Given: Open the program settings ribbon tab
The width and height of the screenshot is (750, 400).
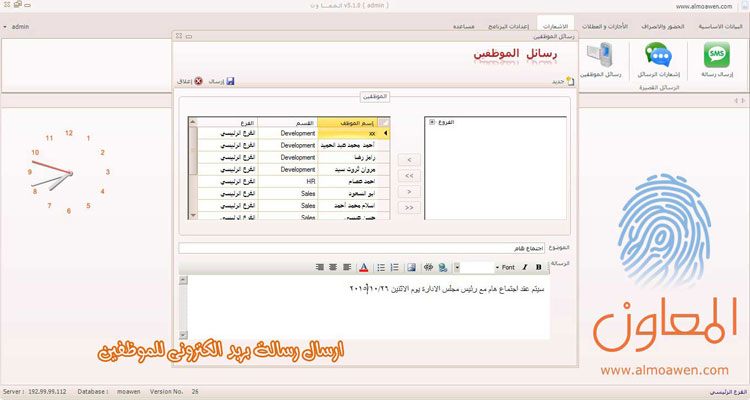Looking at the screenshot, I should tap(508, 26).
